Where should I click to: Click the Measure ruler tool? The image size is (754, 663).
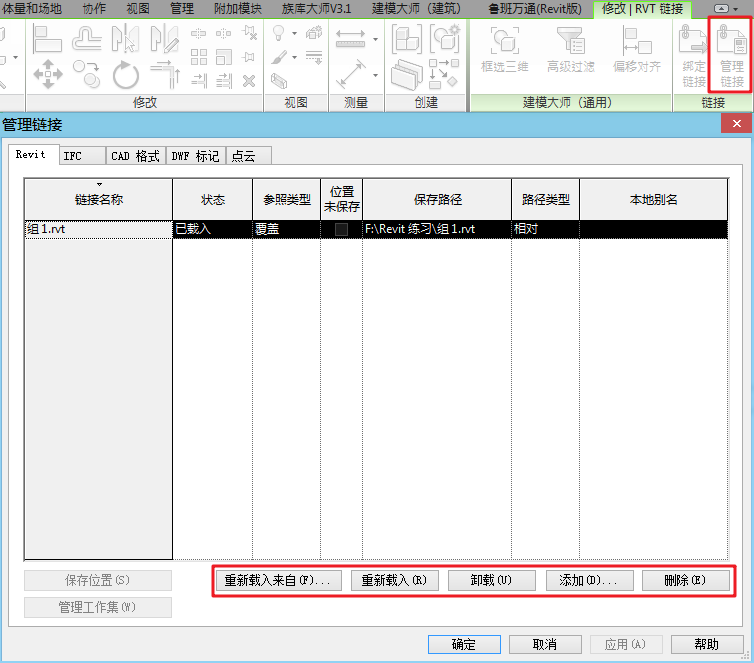tap(350, 38)
